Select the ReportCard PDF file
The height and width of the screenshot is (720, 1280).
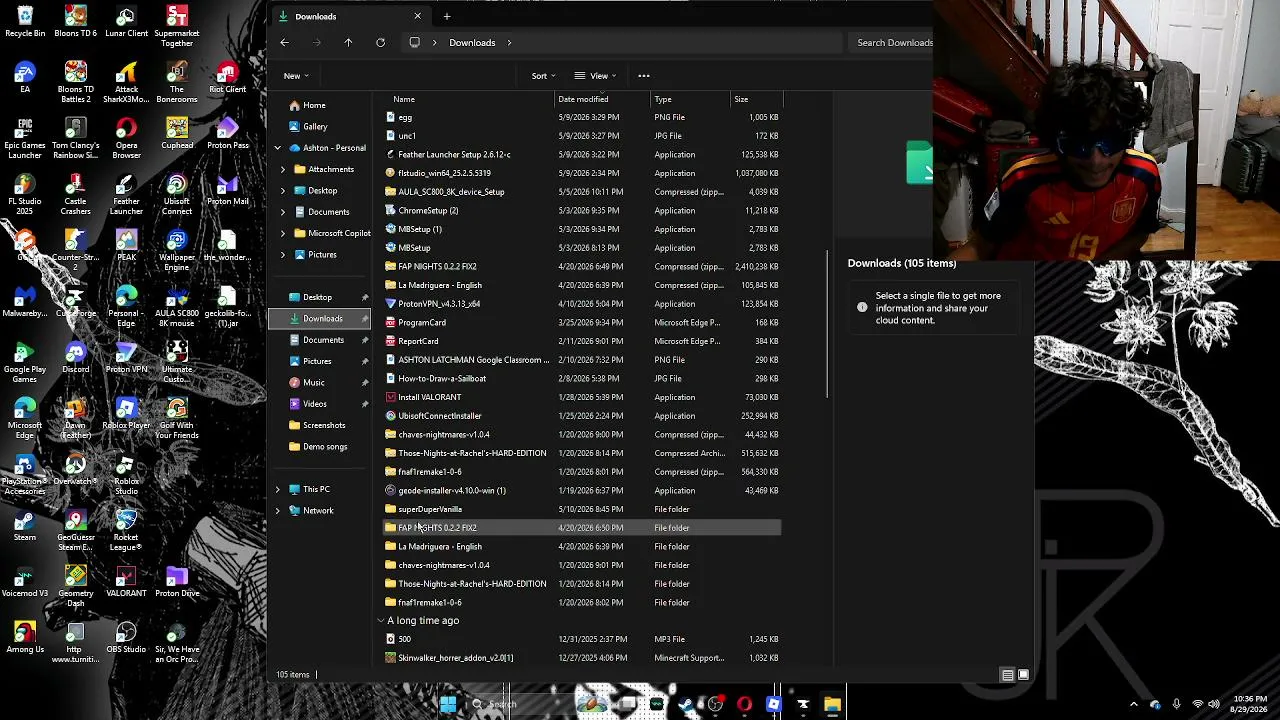(x=582, y=341)
